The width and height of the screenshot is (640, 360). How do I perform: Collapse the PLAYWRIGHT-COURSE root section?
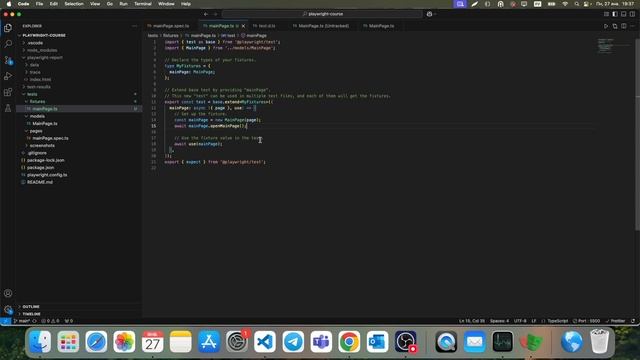tap(43, 36)
